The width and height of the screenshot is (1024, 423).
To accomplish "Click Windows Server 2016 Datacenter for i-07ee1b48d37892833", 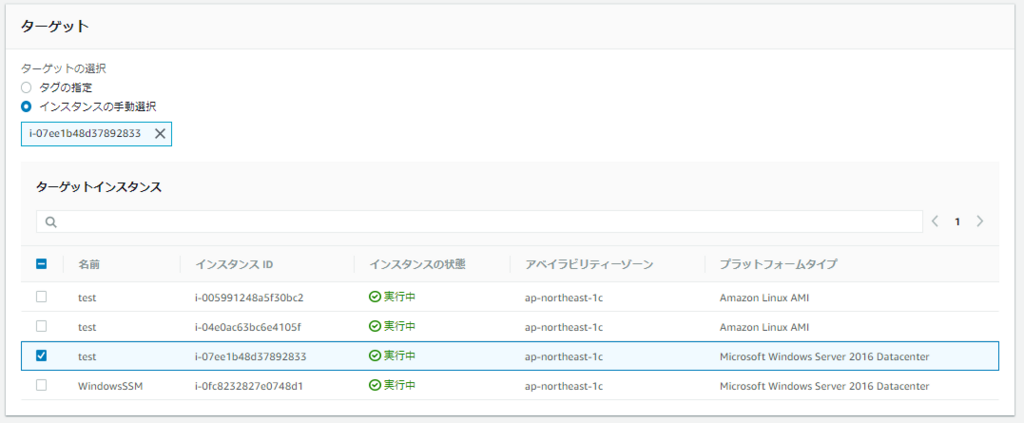I will point(824,356).
